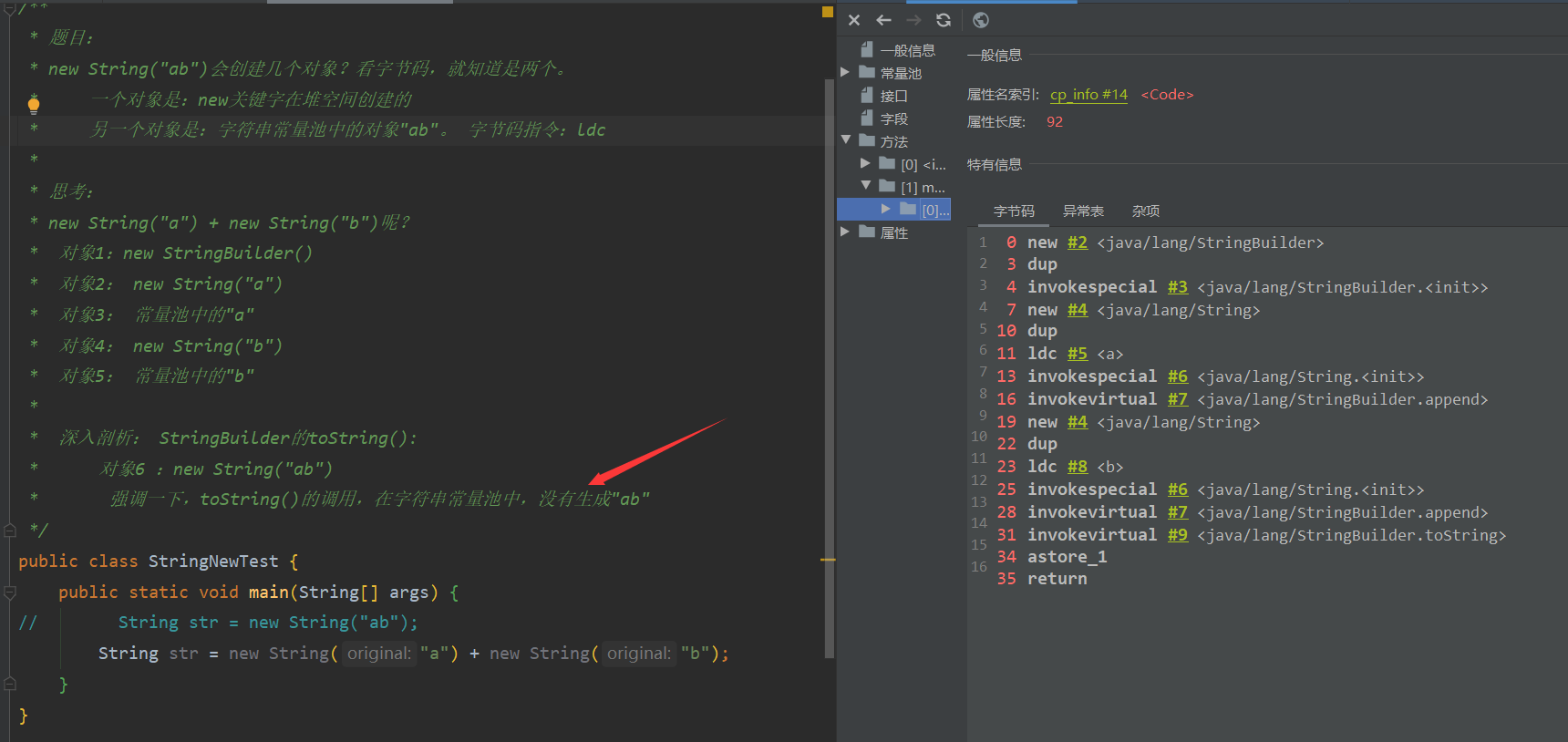Switch to 字节码 tab
The width and height of the screenshot is (1568, 742).
[x=1014, y=211]
